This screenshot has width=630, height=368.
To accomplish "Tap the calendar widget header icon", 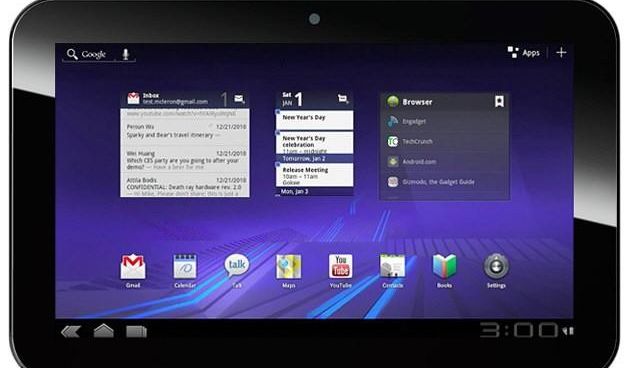I will pos(343,99).
